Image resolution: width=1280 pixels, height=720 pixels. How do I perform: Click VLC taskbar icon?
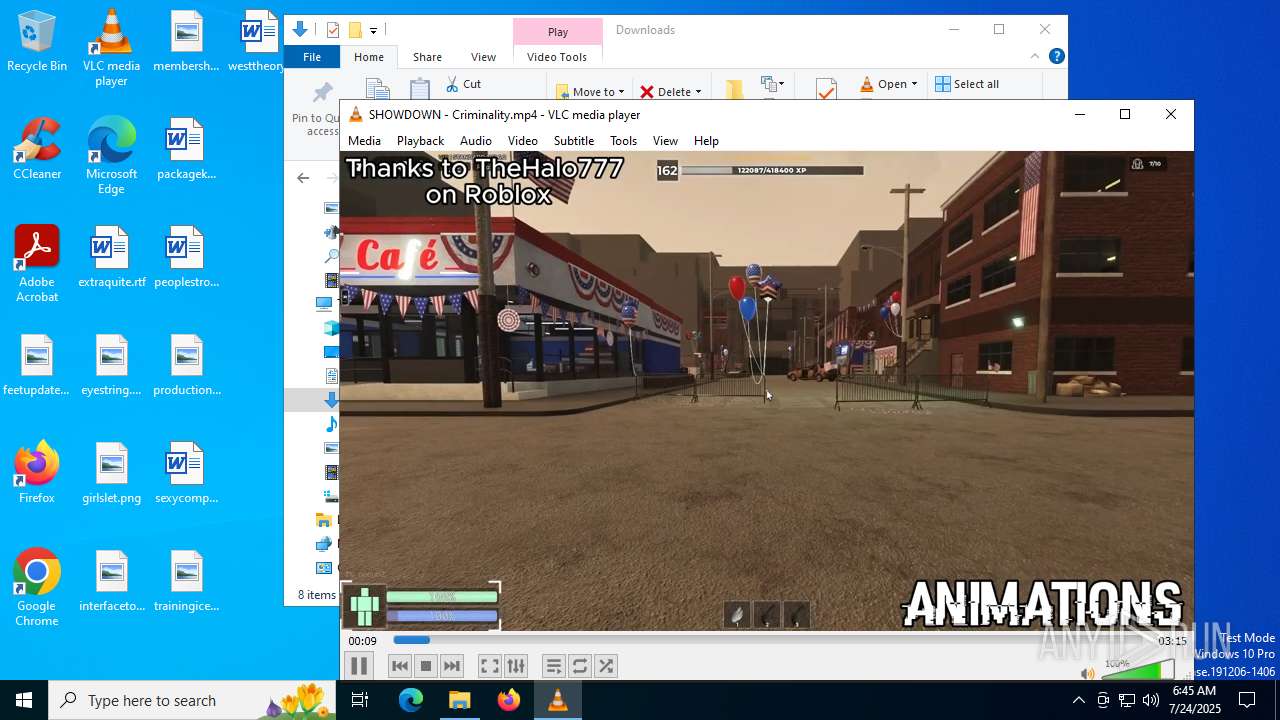click(558, 700)
